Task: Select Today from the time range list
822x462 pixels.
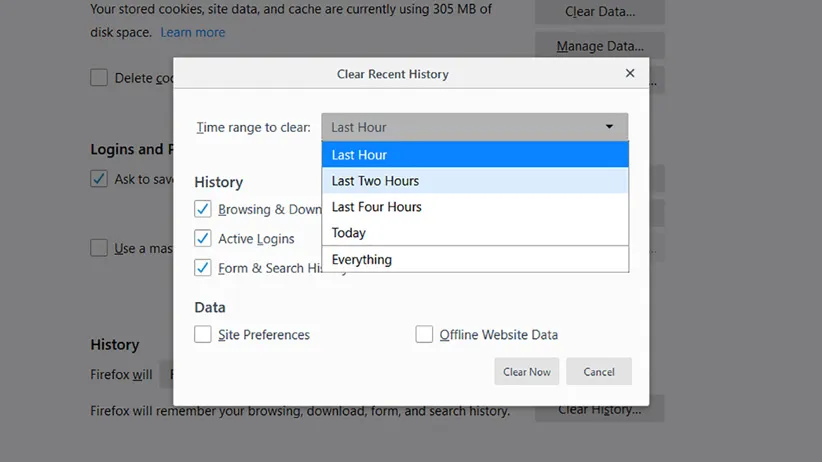Action: tap(475, 233)
